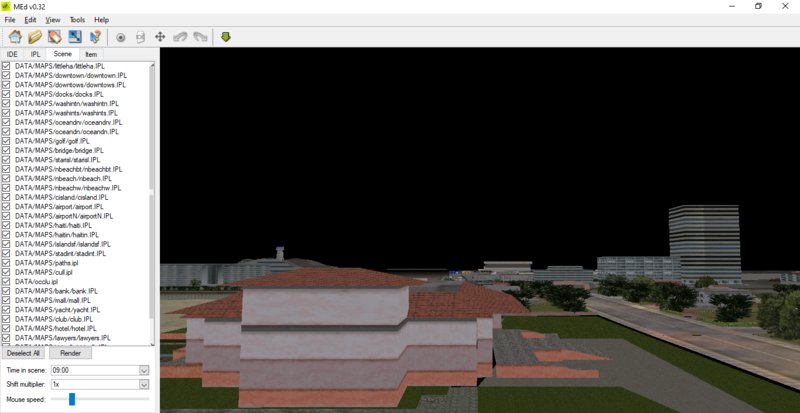The height and width of the screenshot is (413, 800).
Task: Select the stadint.IPL list entry text
Action: click(x=60, y=253)
